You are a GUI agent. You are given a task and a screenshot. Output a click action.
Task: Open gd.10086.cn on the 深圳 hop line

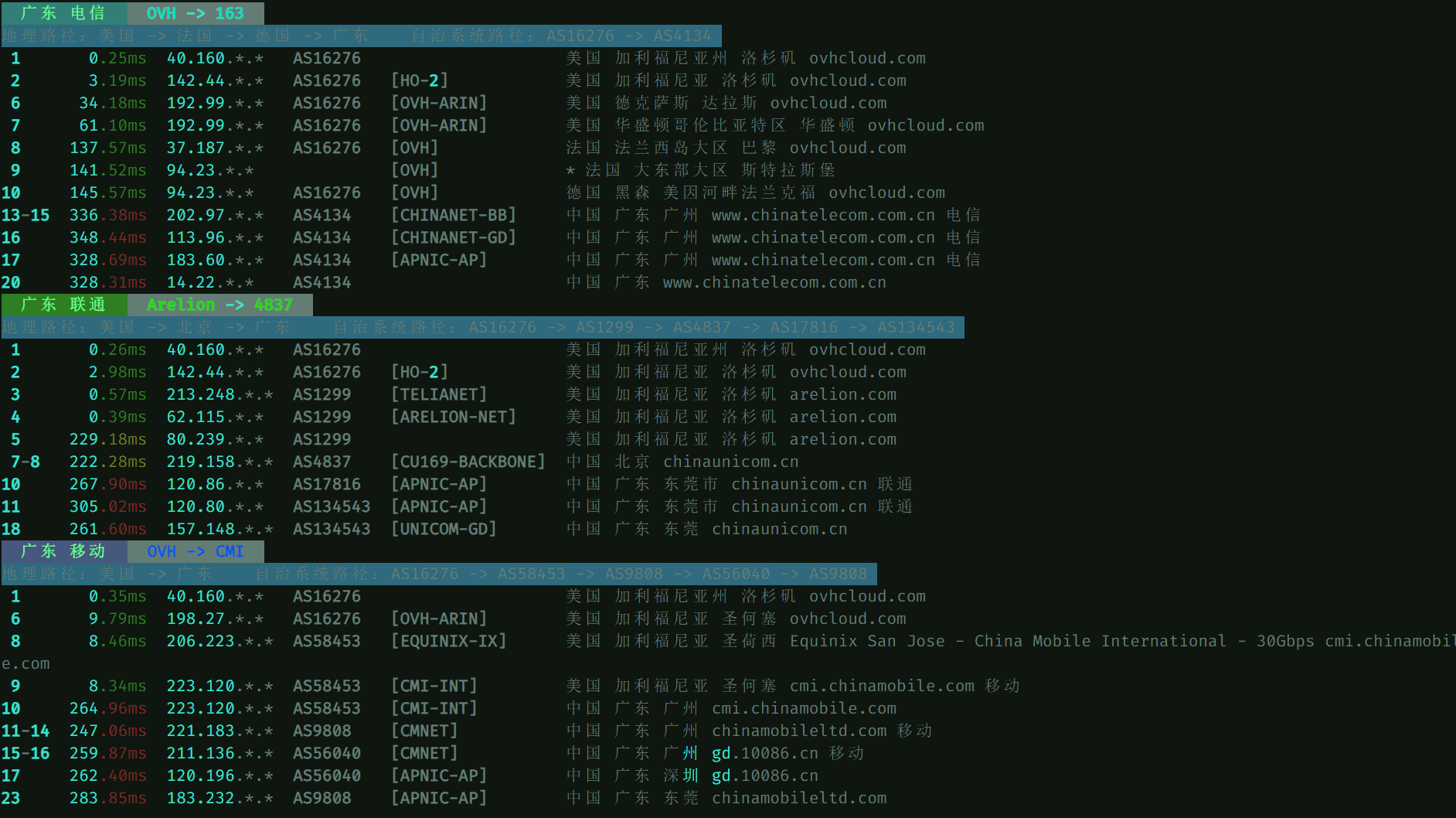(764, 775)
